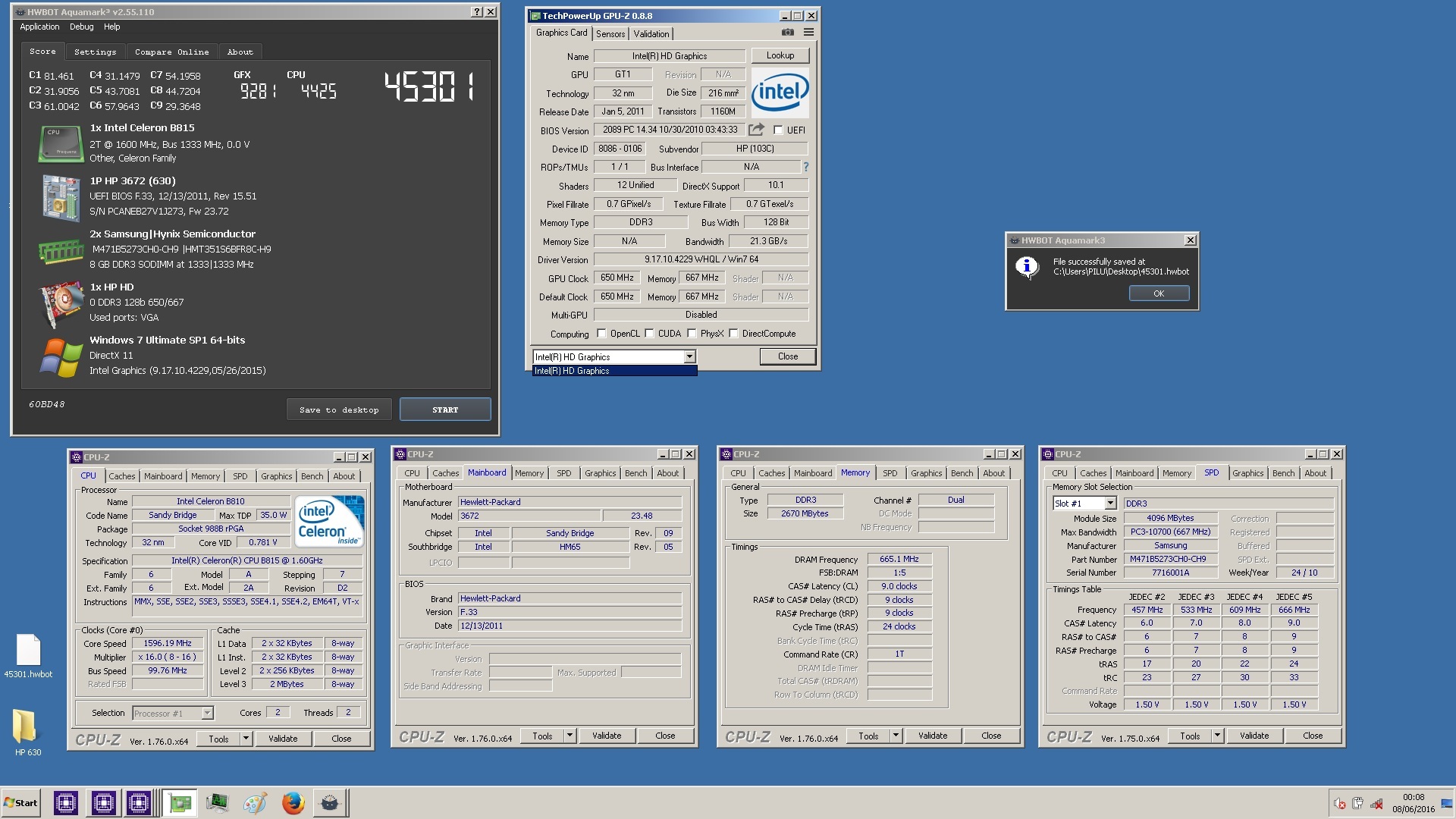Click the disconnected network tray icon

click(x=1376, y=803)
